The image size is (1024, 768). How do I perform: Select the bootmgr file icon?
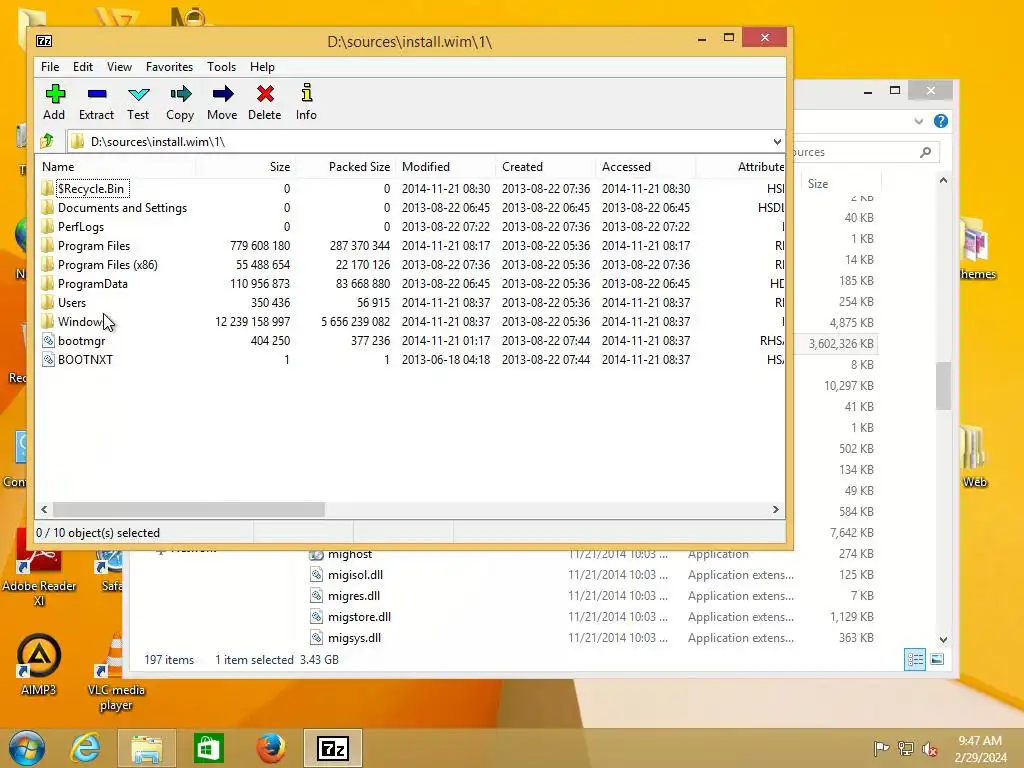(48, 340)
